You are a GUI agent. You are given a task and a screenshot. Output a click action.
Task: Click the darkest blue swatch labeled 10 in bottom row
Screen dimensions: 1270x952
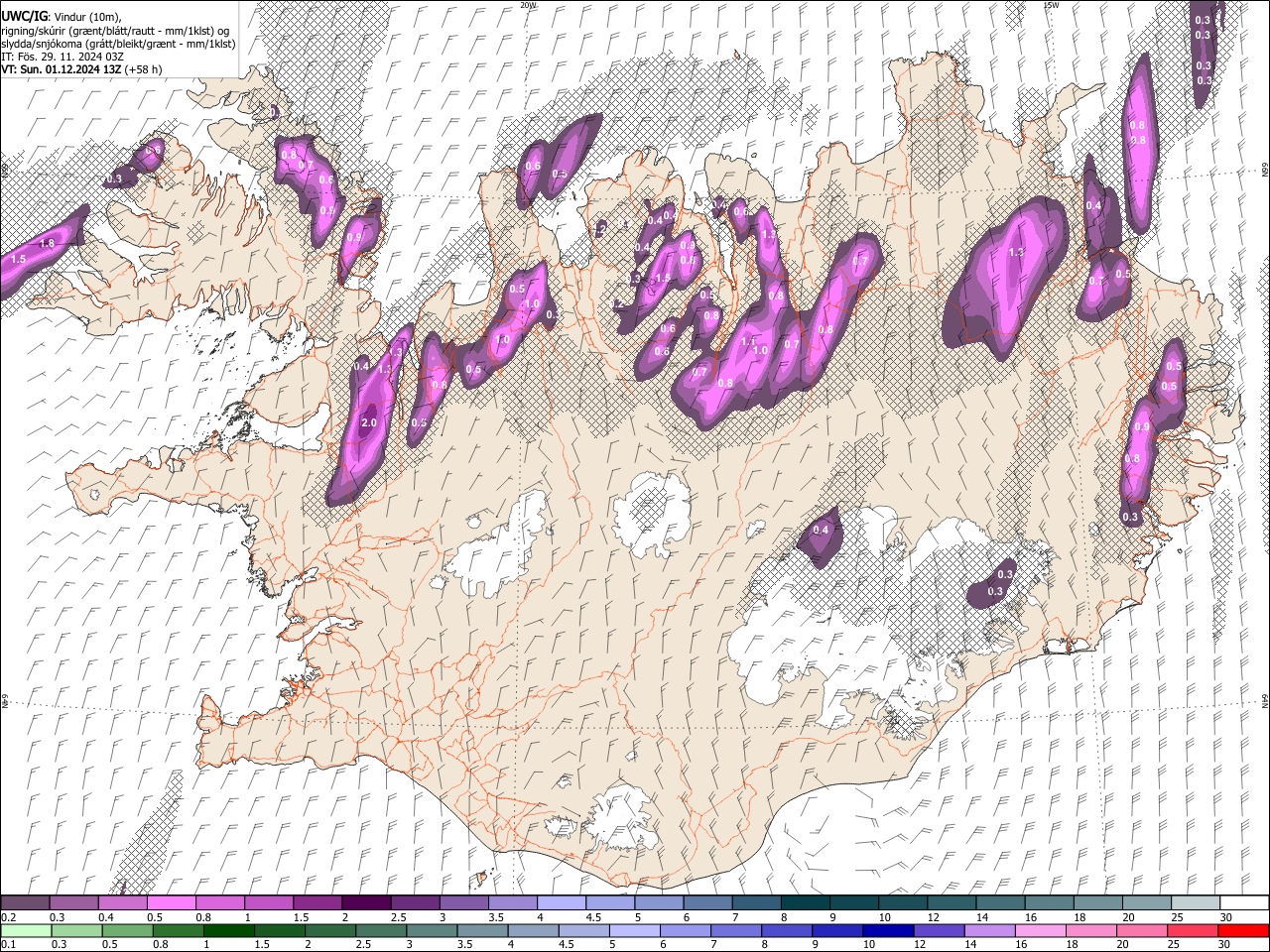[887, 930]
